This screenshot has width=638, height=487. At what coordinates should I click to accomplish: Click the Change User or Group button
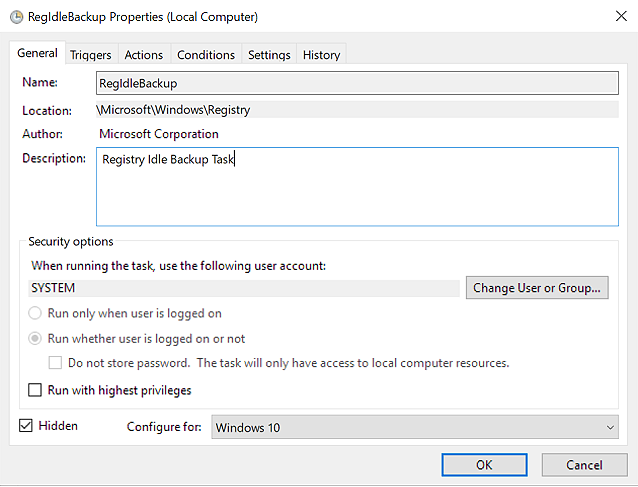pyautogui.click(x=537, y=288)
